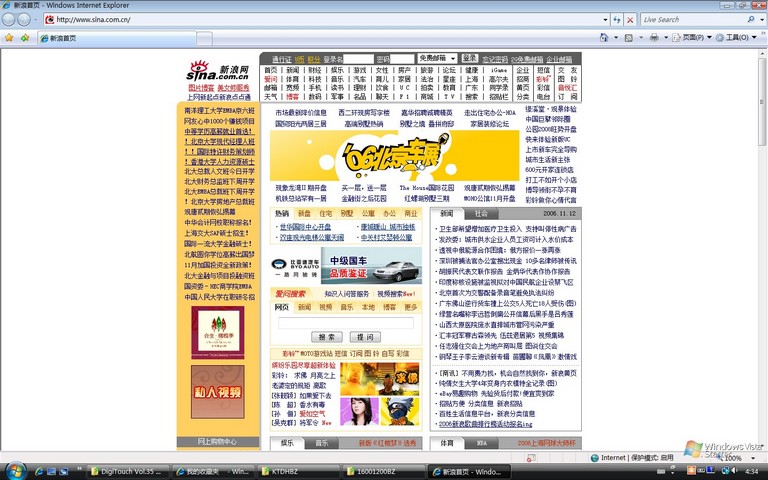The width and height of the screenshot is (768, 480).
Task: Open the 工具(O) Tools menu
Action: [x=736, y=37]
